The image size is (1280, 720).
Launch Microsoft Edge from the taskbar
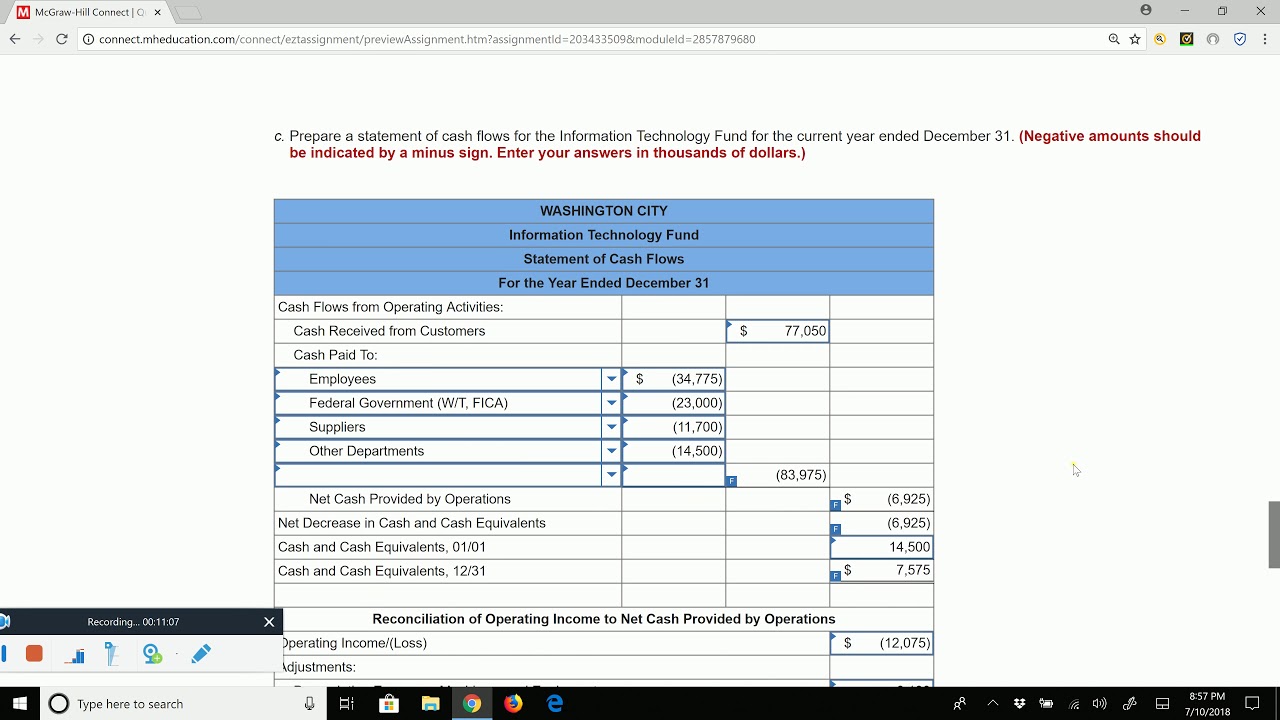coord(555,704)
